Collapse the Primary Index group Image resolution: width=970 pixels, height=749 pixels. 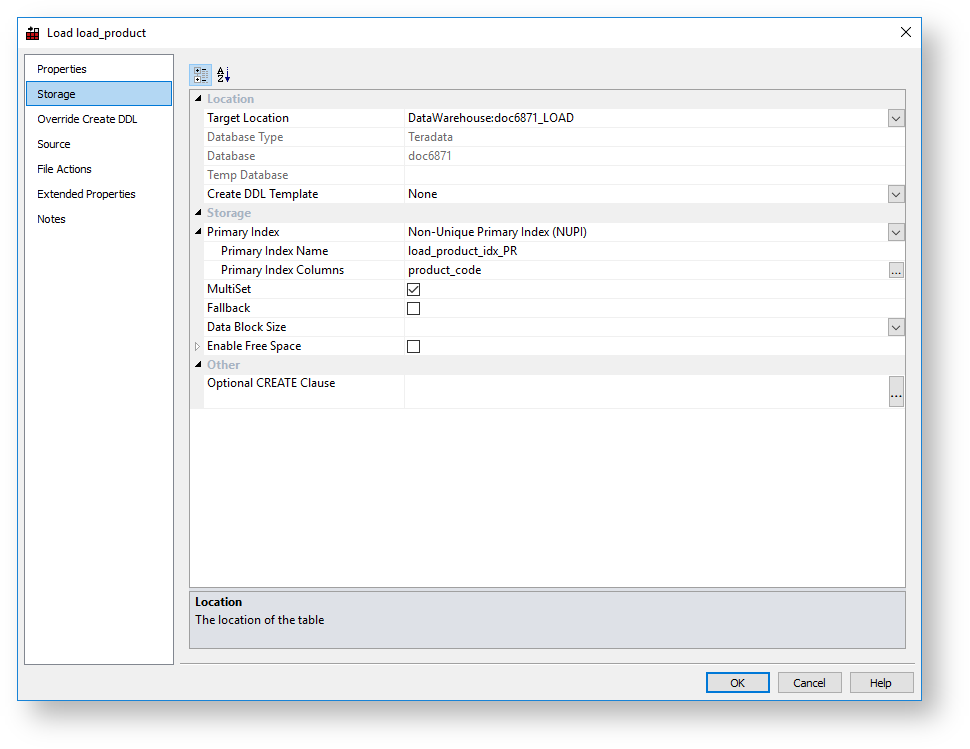coord(198,231)
